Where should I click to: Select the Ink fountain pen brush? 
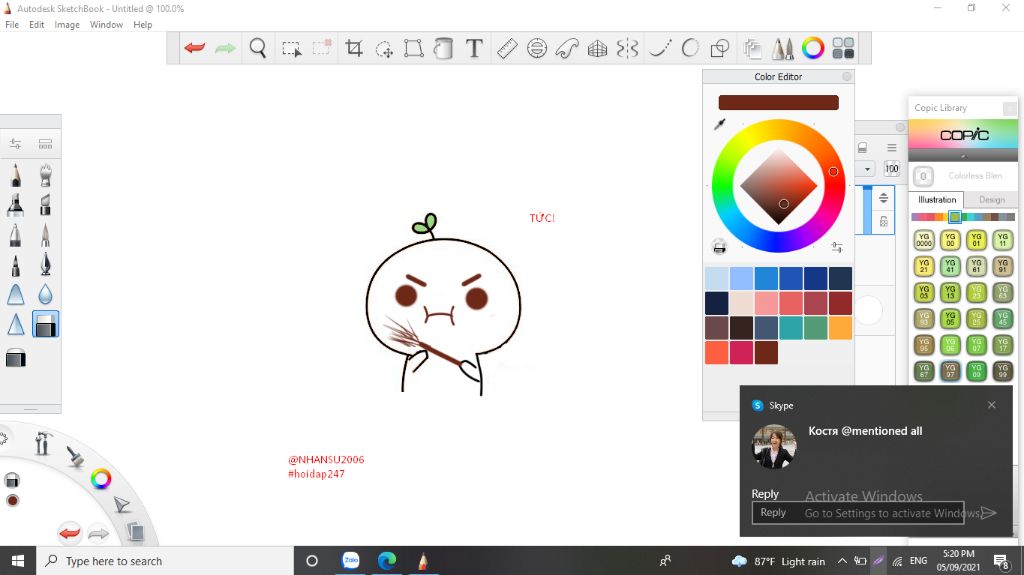pos(45,264)
